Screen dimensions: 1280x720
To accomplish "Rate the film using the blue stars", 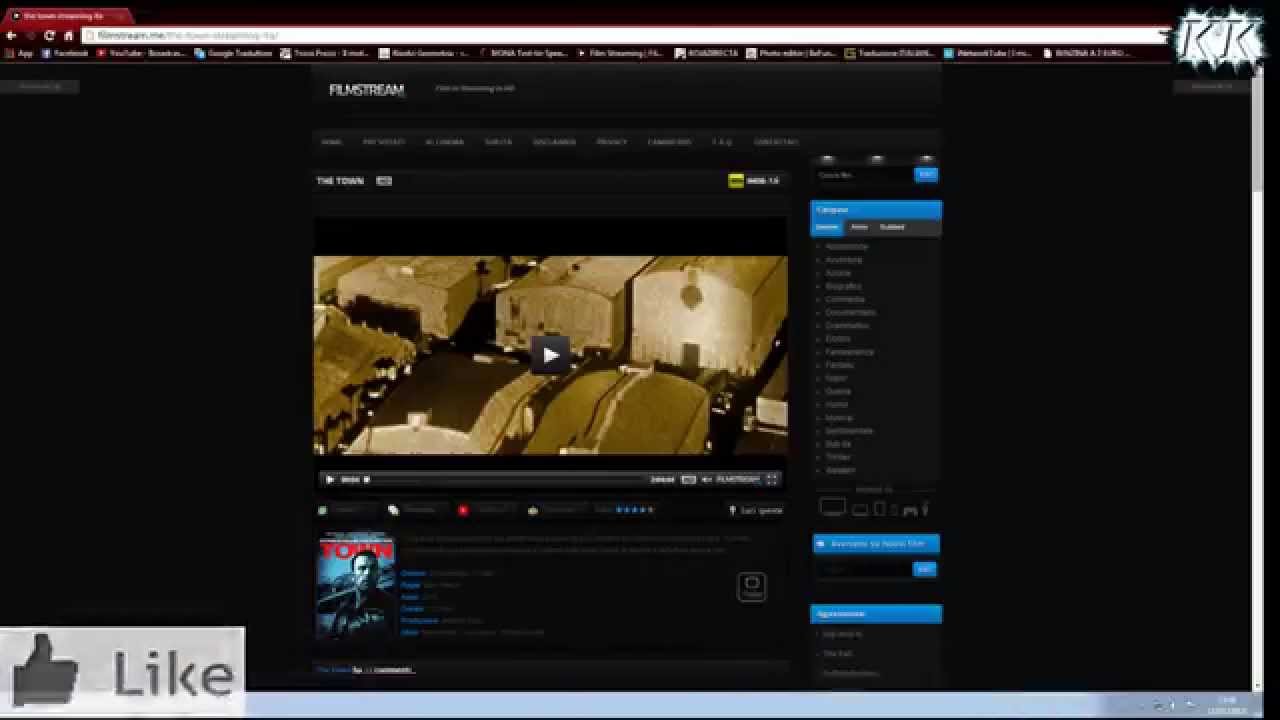I will tap(634, 510).
